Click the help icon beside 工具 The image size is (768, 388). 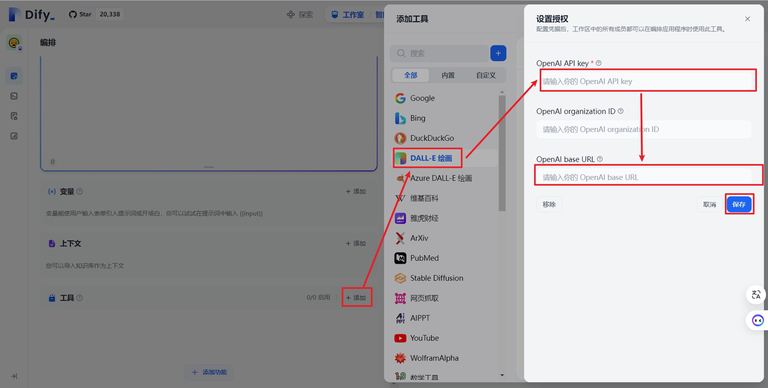(x=79, y=298)
